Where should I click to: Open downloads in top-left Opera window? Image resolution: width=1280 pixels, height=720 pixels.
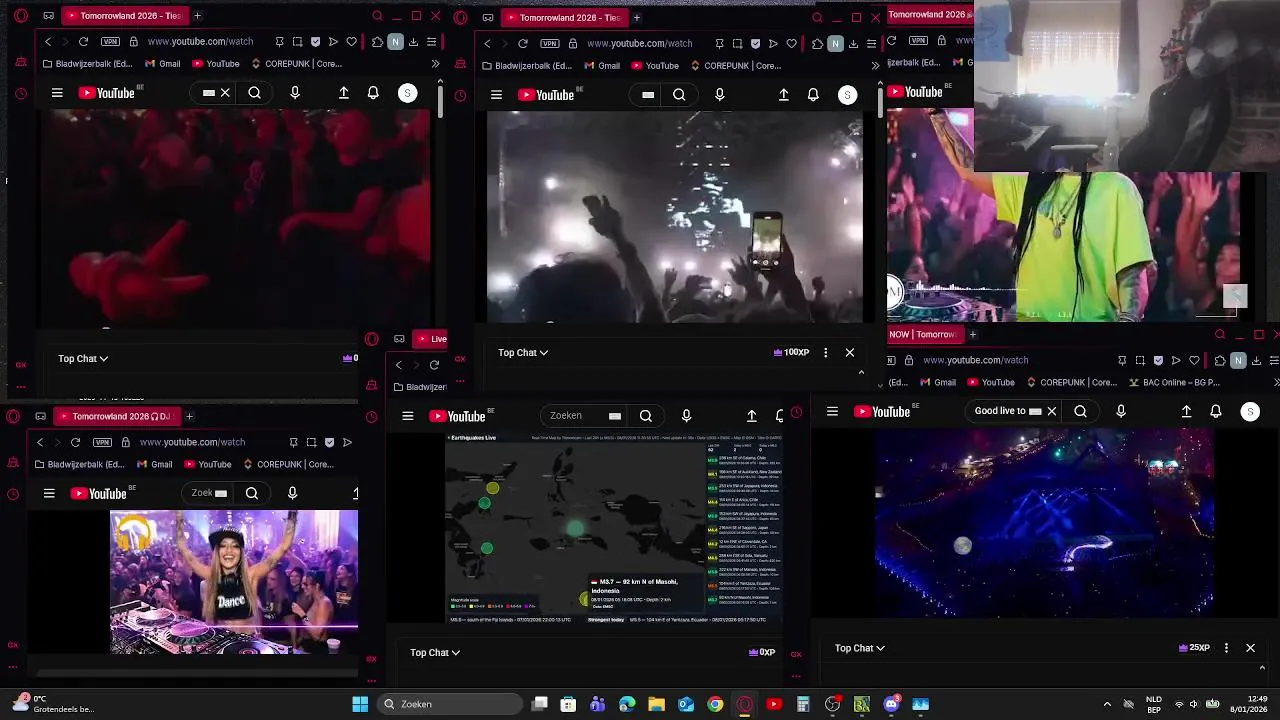click(x=414, y=42)
